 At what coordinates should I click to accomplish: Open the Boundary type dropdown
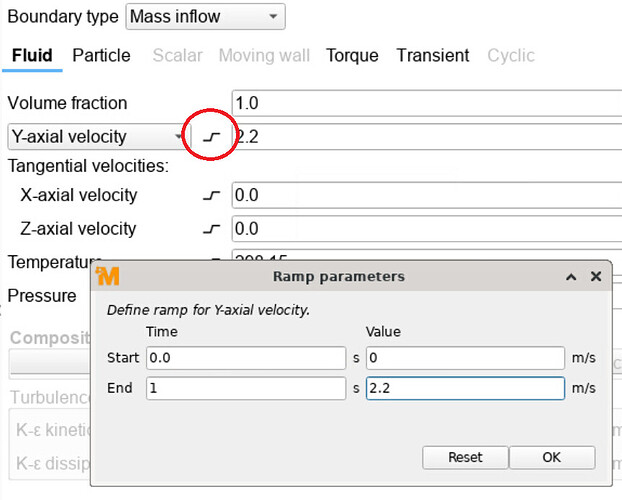coord(205,17)
